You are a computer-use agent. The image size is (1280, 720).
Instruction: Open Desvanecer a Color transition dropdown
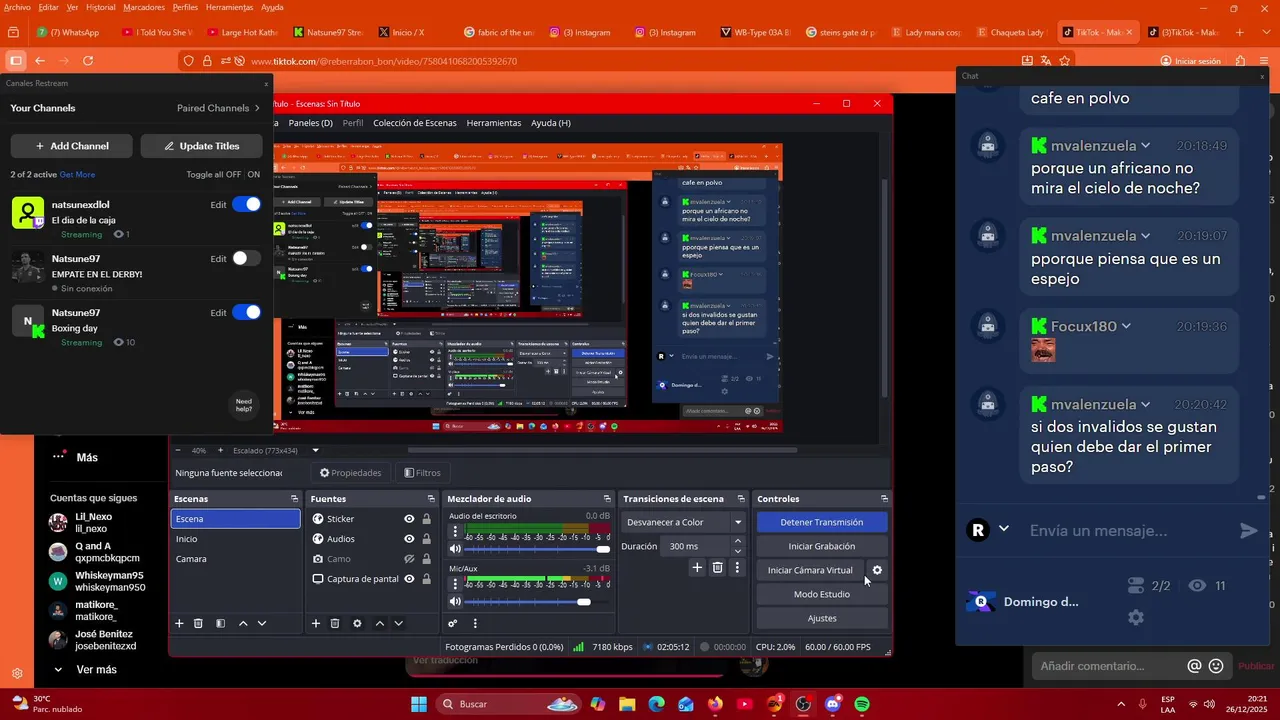coord(685,522)
